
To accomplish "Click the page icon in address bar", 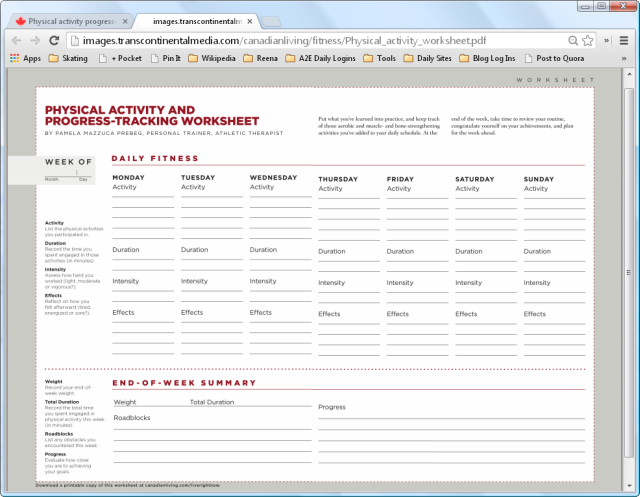I will coord(75,40).
